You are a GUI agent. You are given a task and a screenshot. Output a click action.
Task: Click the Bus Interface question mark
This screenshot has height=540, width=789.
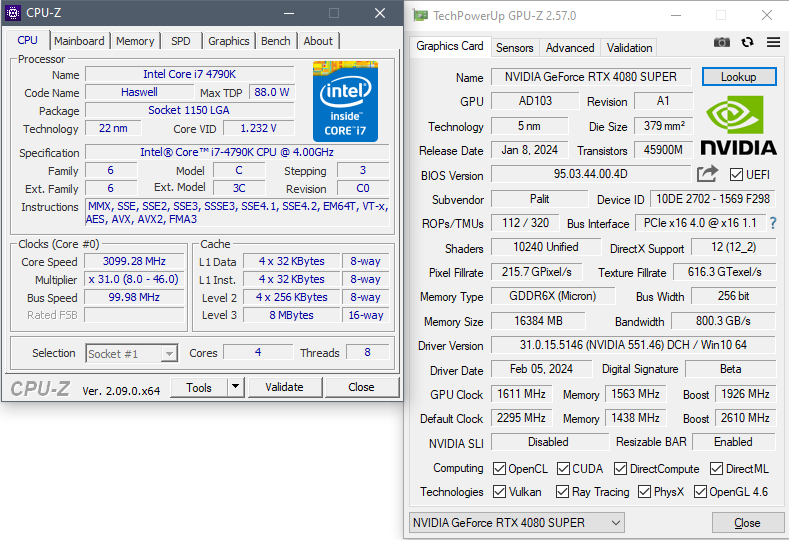pos(773,223)
